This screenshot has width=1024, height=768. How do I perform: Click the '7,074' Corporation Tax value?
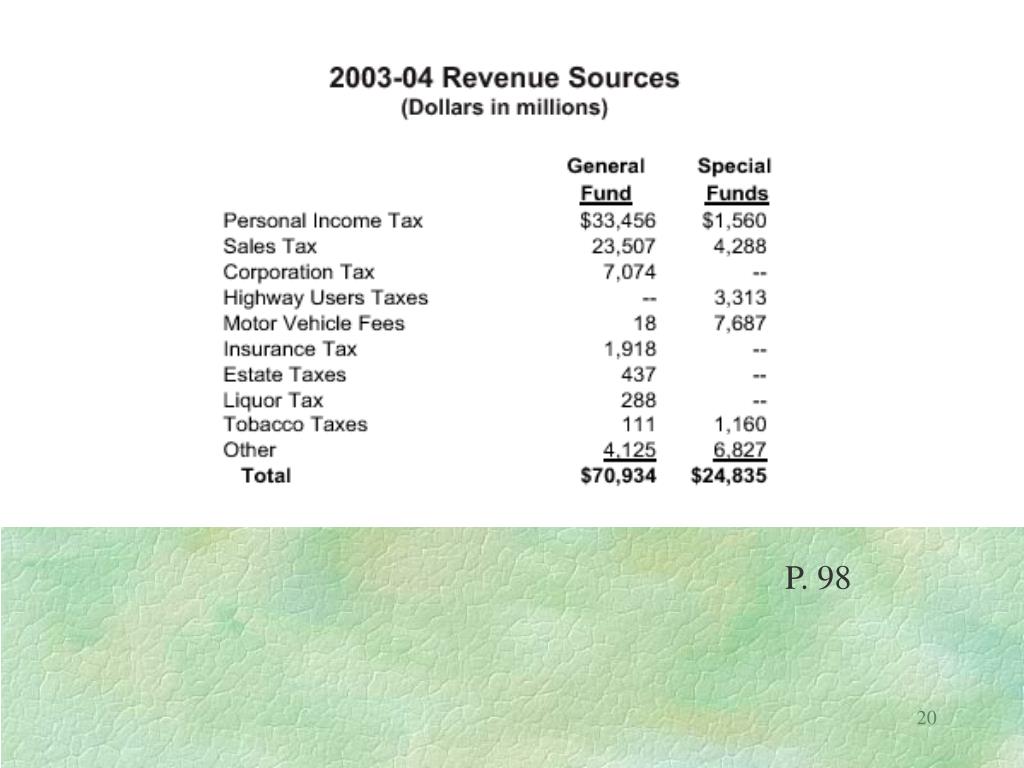(630, 272)
